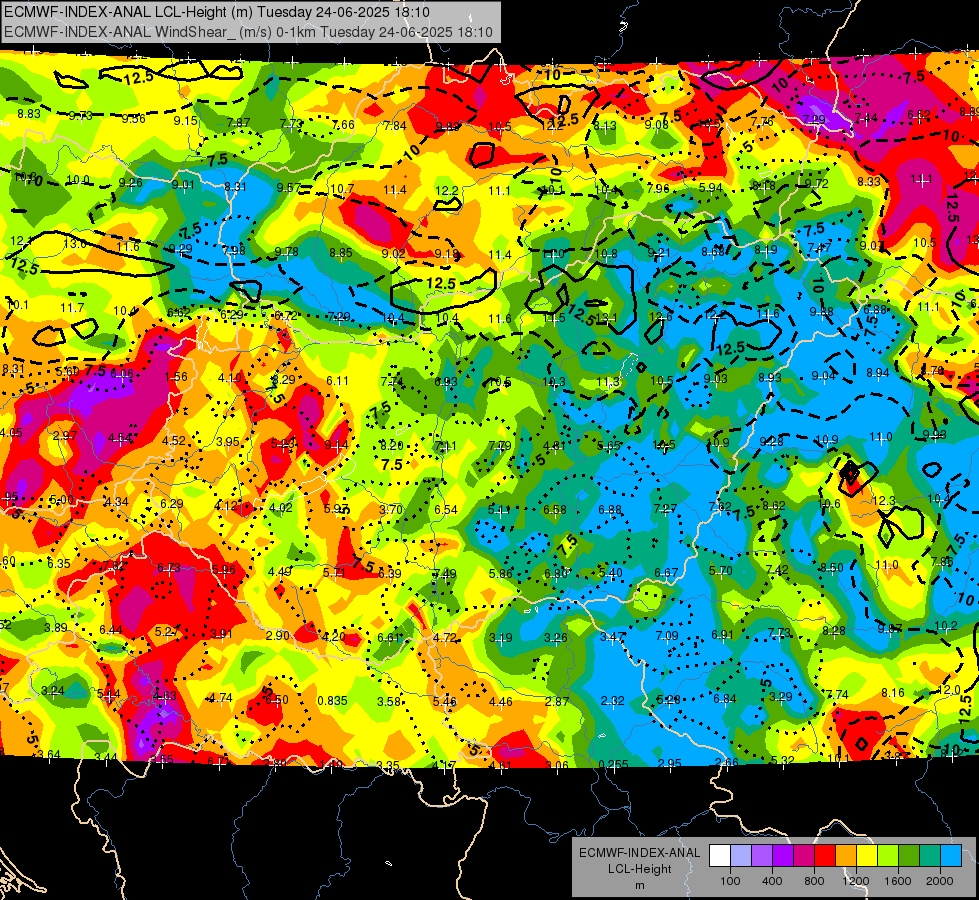Click the dark green legend swatch
Screen dimensions: 979x900
click(909, 856)
